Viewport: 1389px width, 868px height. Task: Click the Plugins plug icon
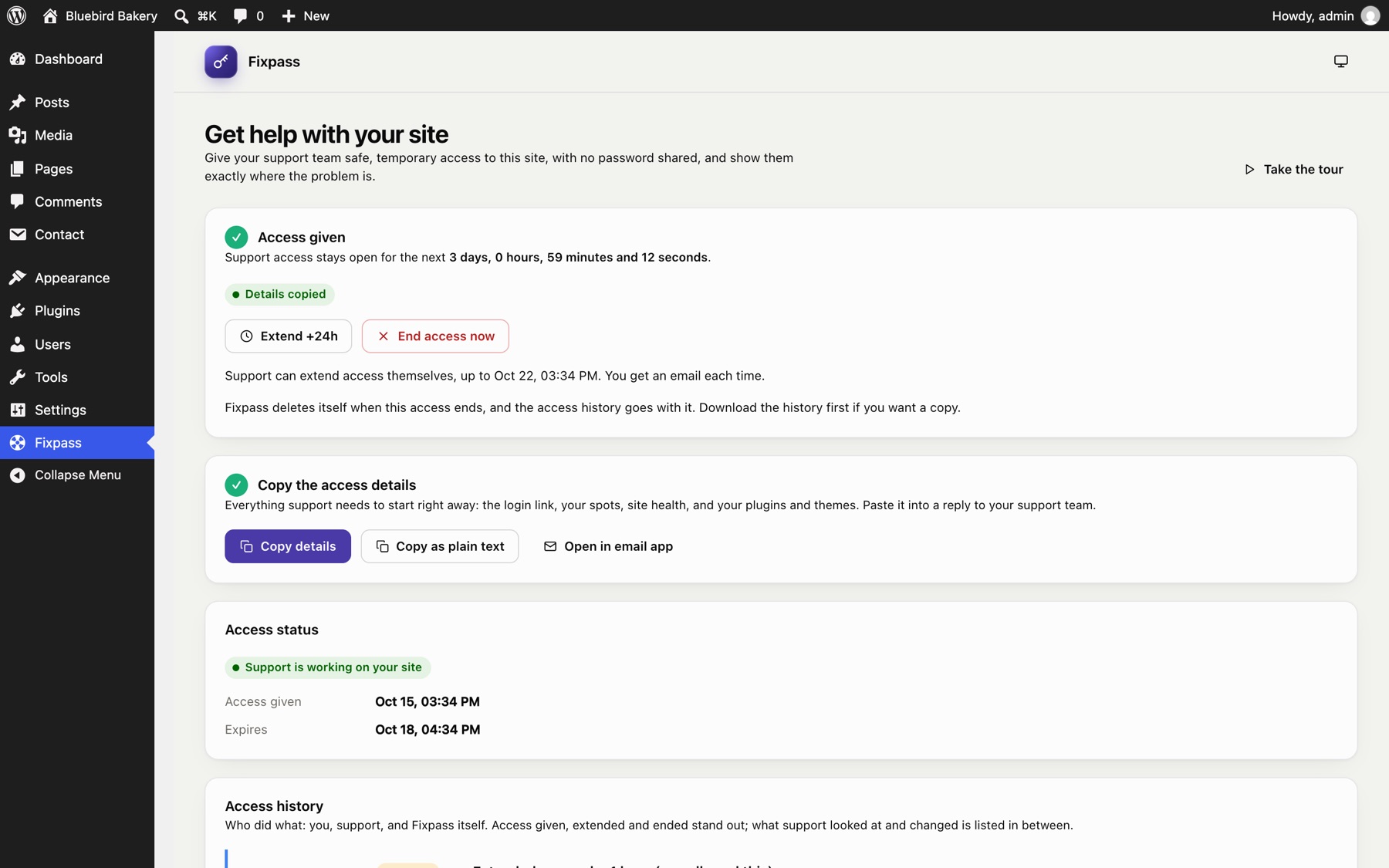click(18, 310)
